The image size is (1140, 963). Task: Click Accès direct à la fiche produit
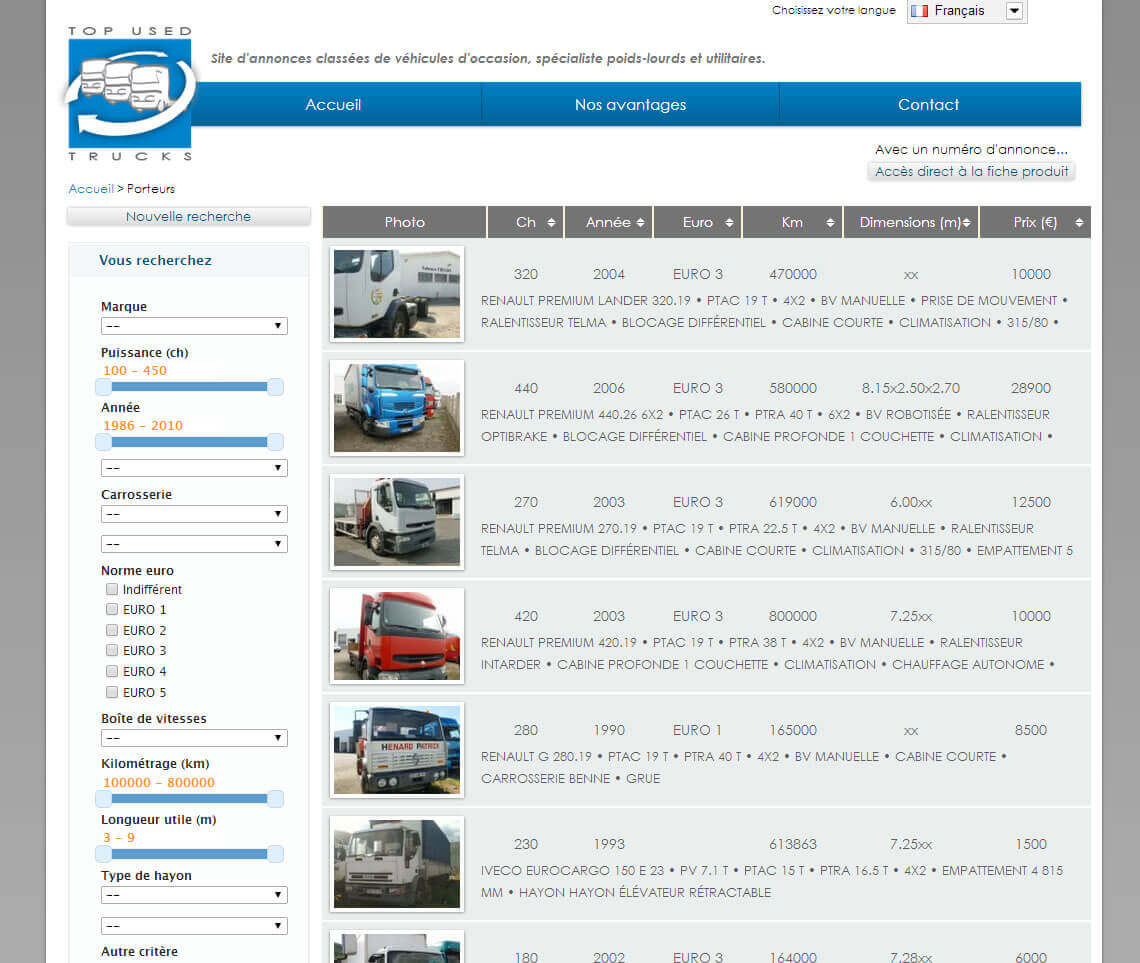[971, 172]
